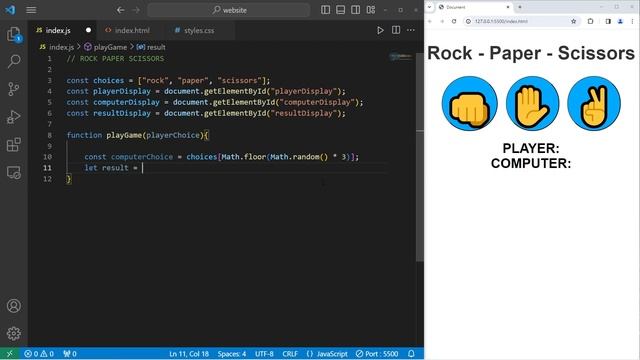Open the Accounts menu in activity bar

click(14, 306)
